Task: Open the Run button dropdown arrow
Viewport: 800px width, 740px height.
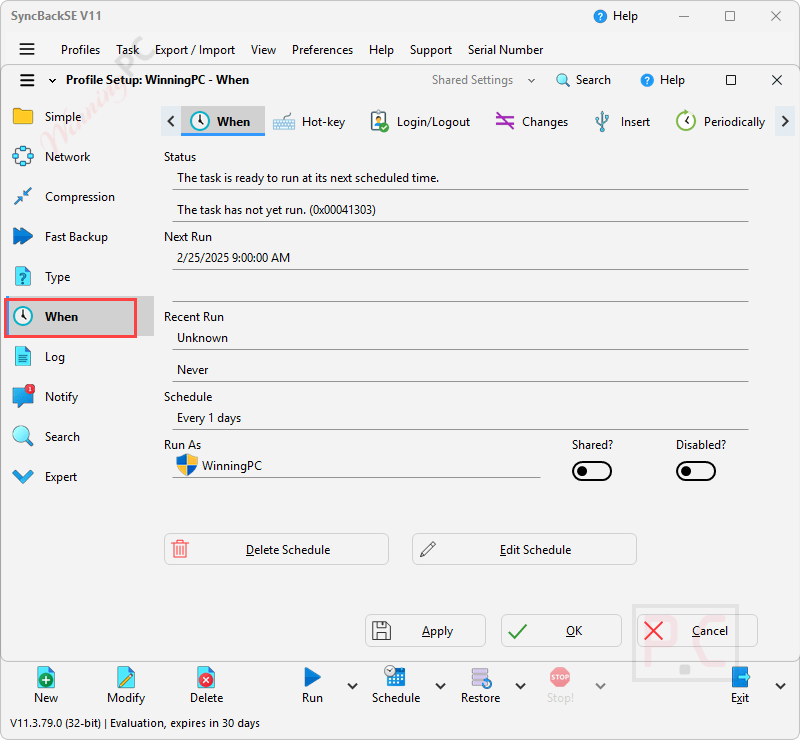Action: (353, 686)
